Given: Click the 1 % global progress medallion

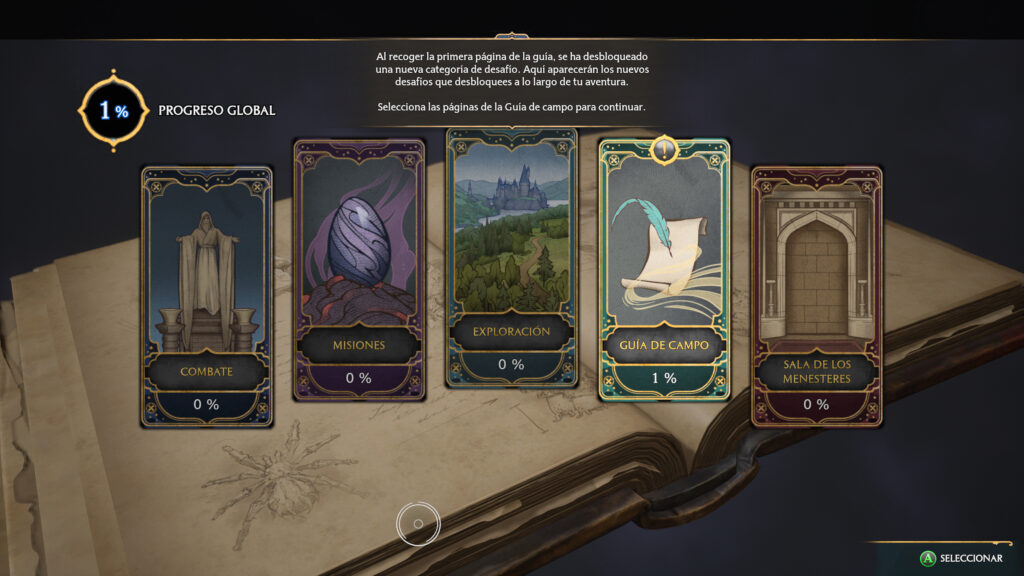Looking at the screenshot, I should (x=114, y=110).
